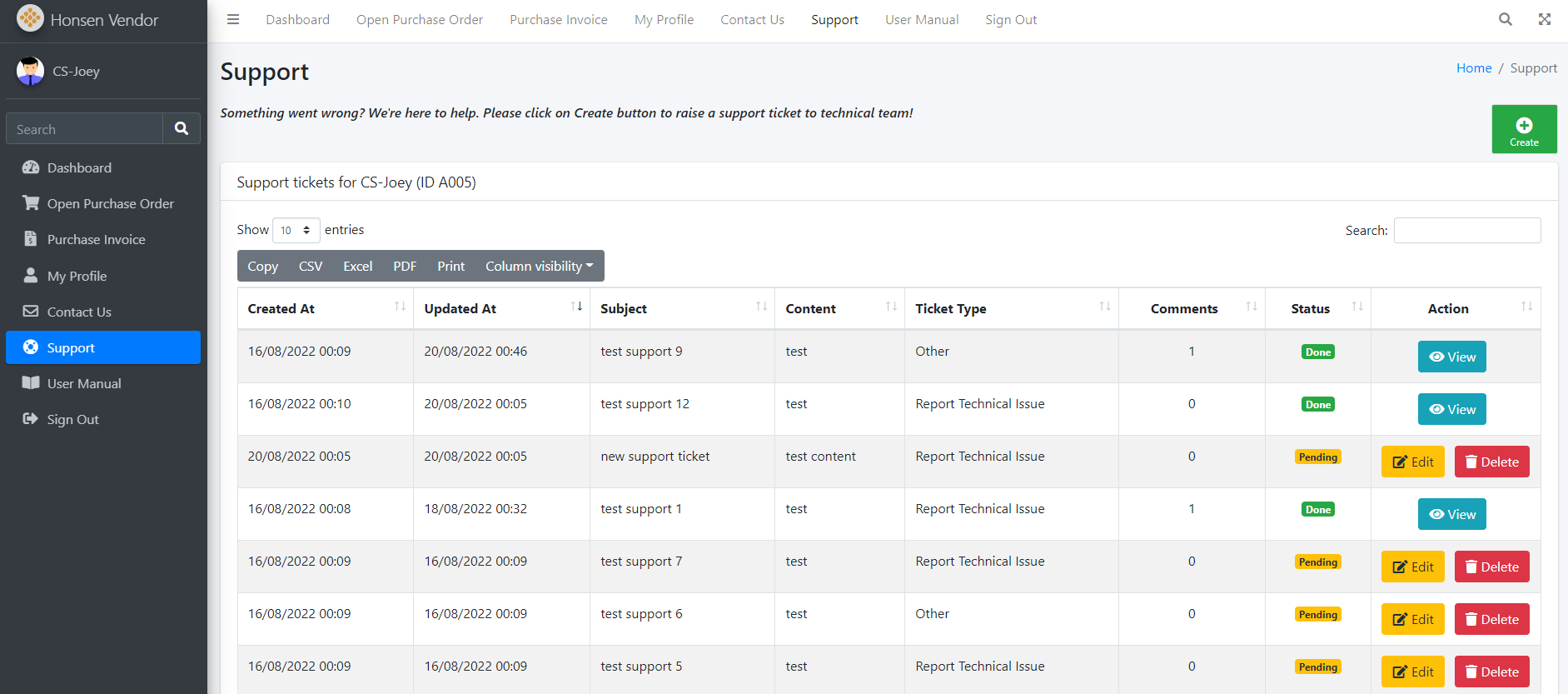Open the Column visibility dropdown
1568x694 pixels.
tap(539, 267)
